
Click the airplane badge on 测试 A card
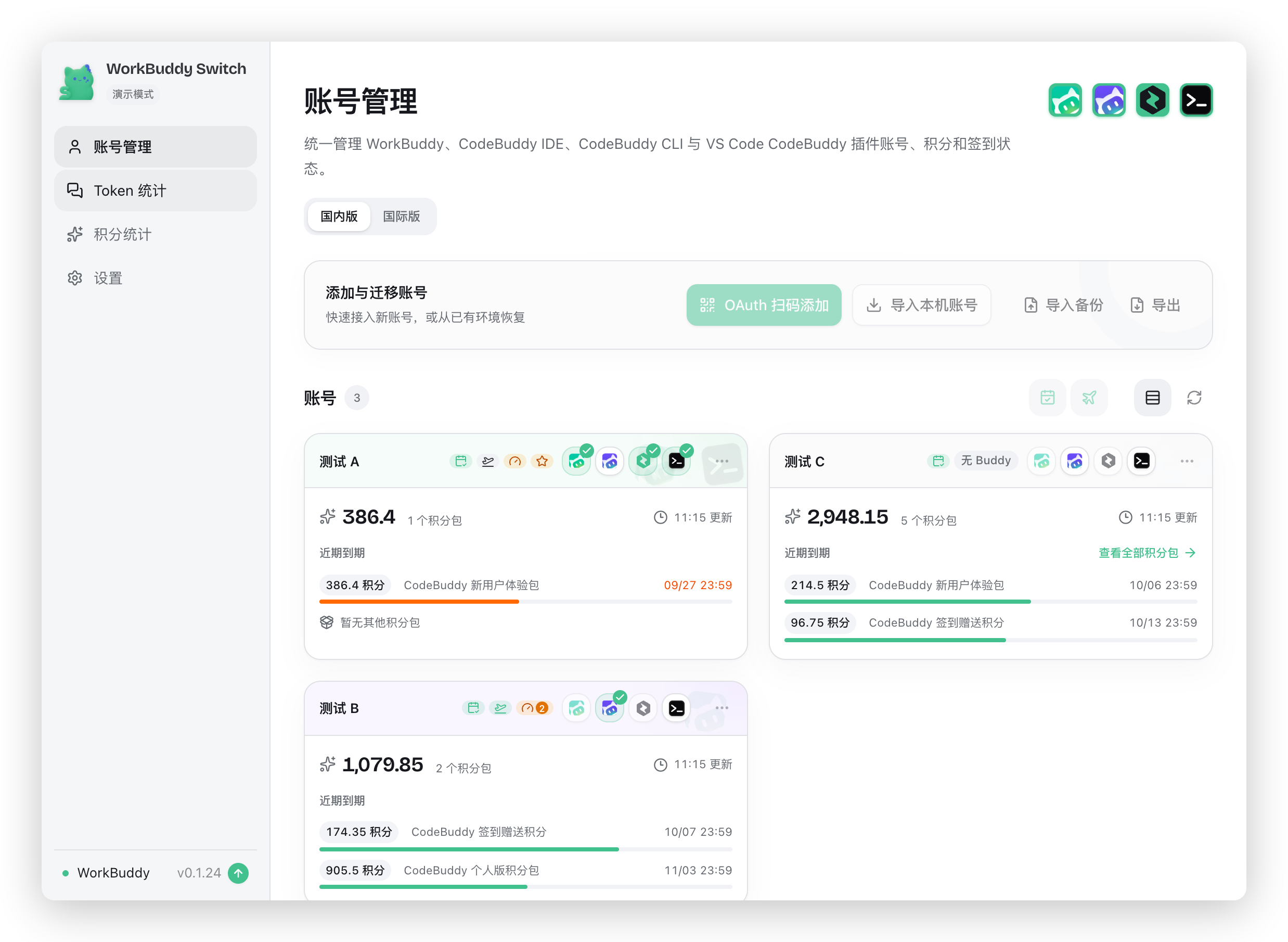pos(488,461)
